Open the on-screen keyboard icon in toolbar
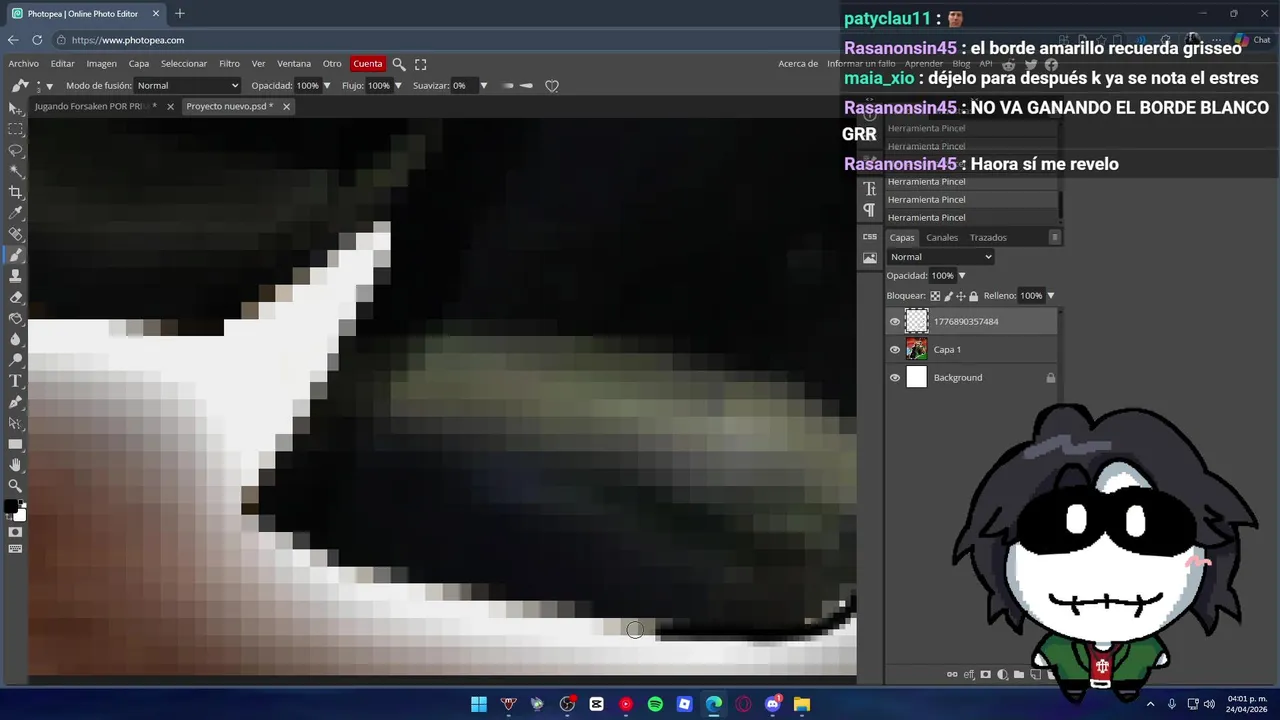The width and height of the screenshot is (1280, 720). coord(16,549)
